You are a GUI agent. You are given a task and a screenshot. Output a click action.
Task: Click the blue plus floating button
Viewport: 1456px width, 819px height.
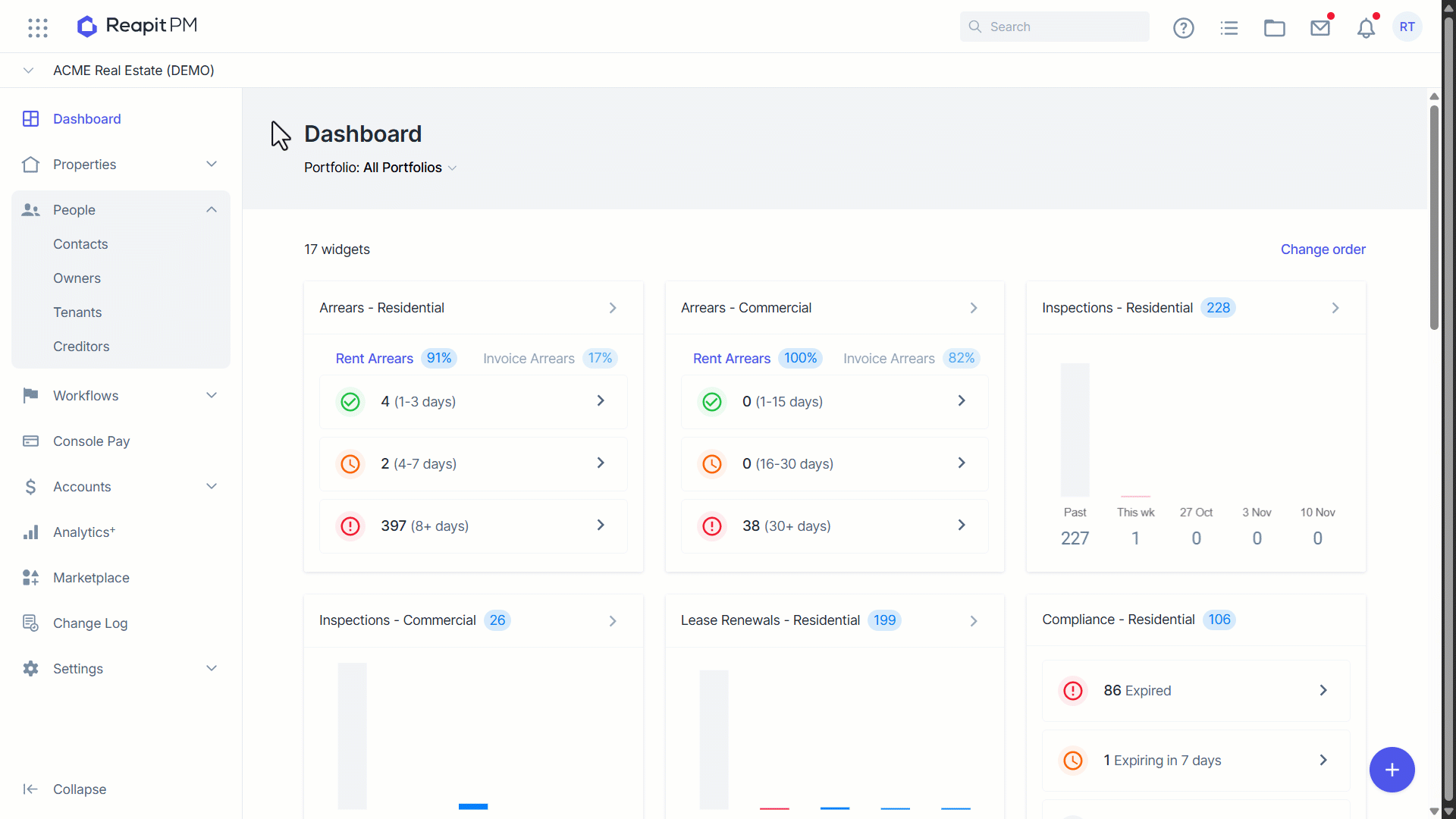click(1392, 770)
